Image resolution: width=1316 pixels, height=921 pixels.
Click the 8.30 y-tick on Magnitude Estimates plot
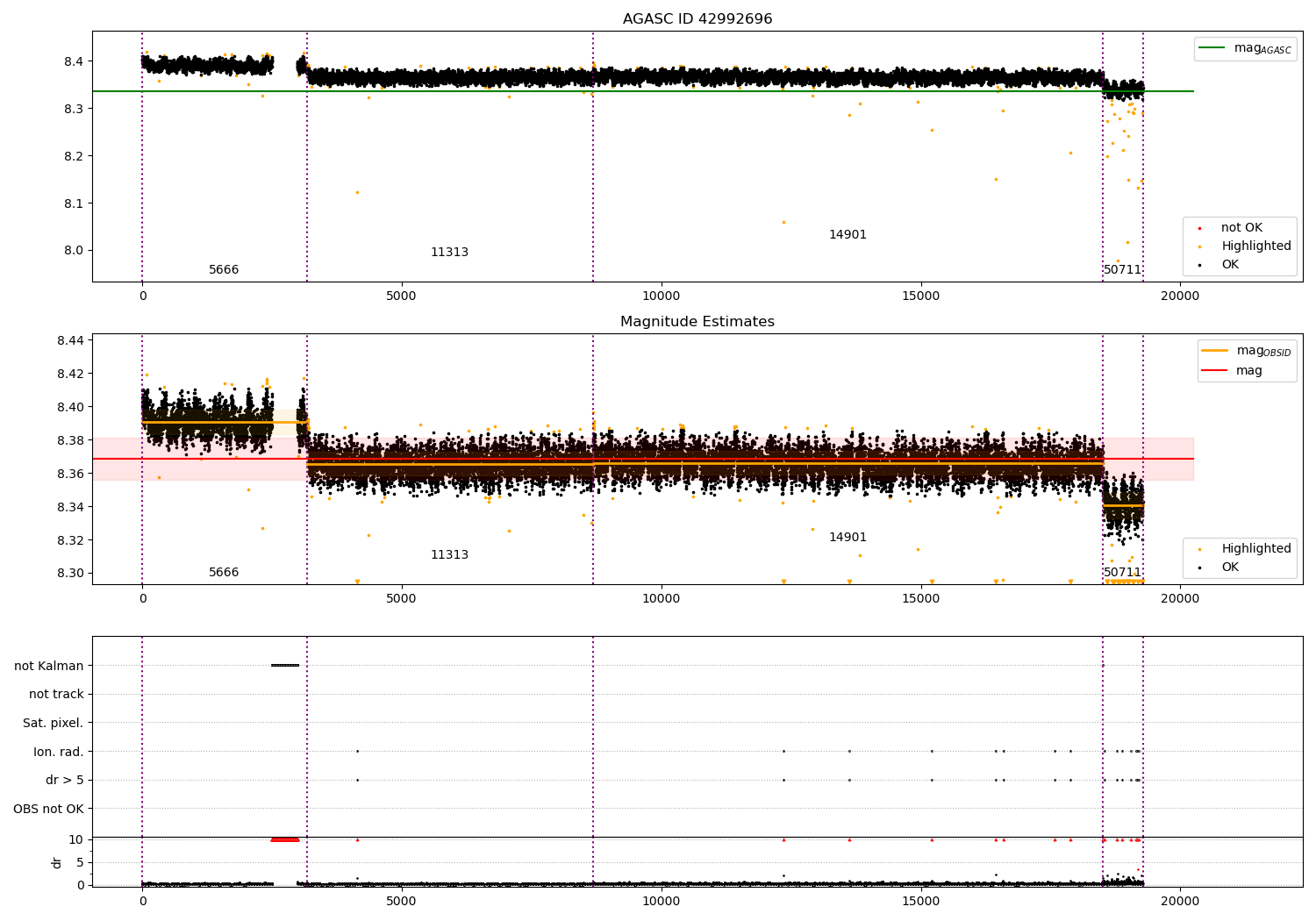70,574
